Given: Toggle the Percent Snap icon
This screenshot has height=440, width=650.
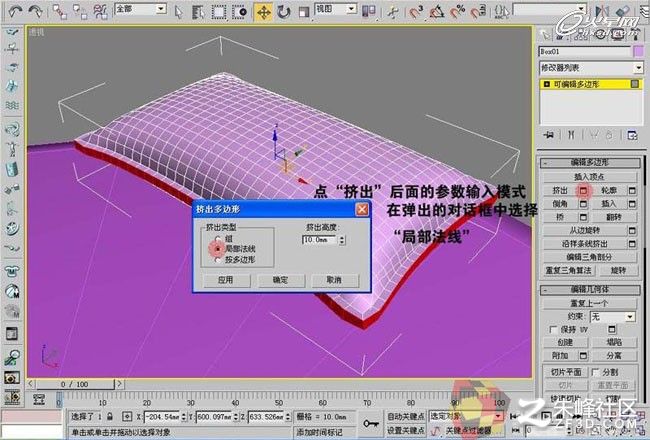Looking at the screenshot, I should (x=457, y=12).
